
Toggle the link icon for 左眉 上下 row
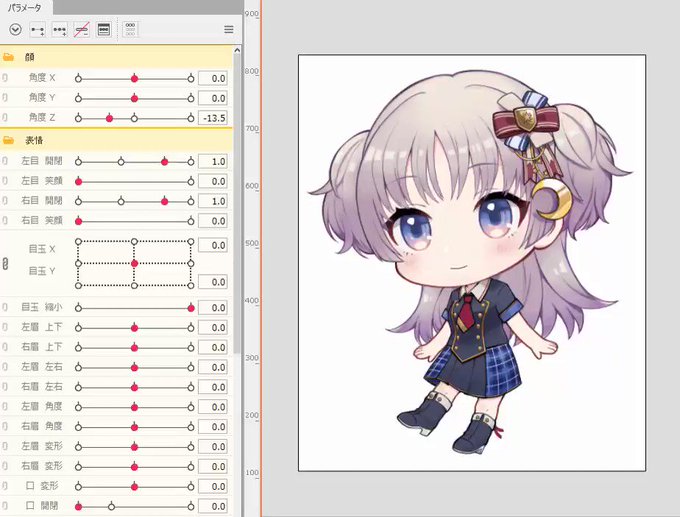coord(5,327)
